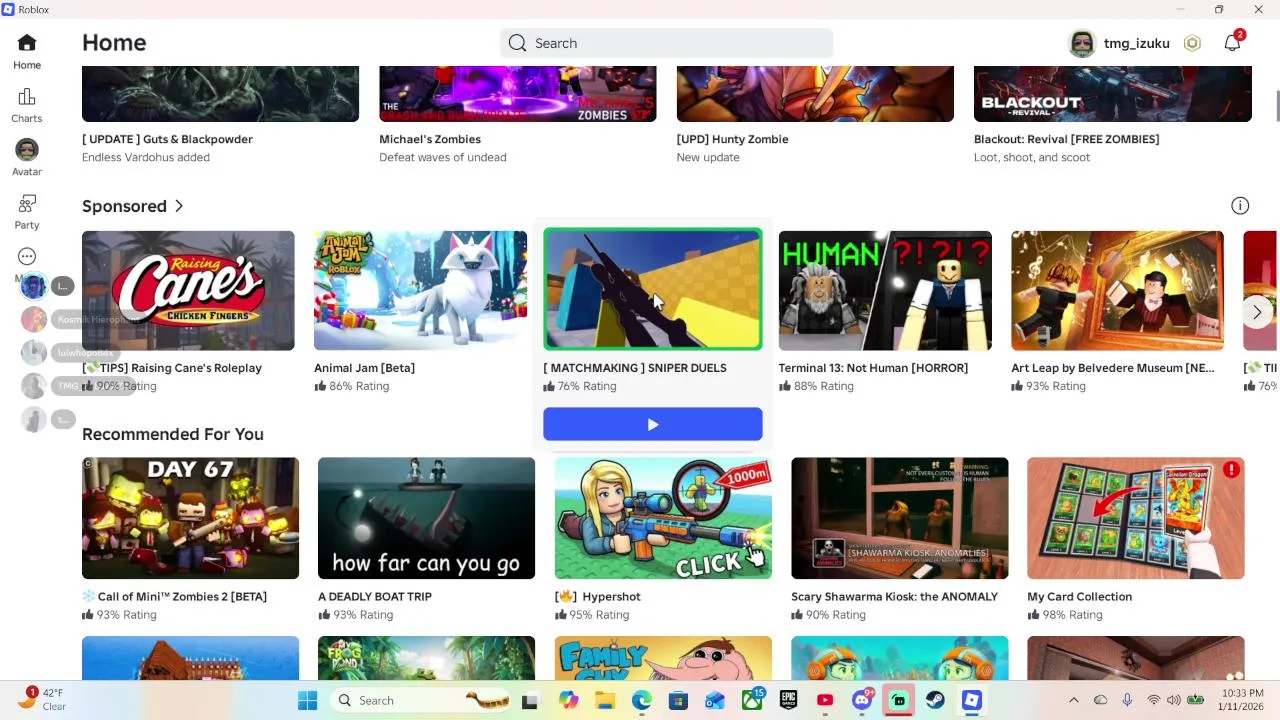Click the tmg_izuku profile avatar picture
Screen dimensions: 1280x720
tap(1082, 43)
